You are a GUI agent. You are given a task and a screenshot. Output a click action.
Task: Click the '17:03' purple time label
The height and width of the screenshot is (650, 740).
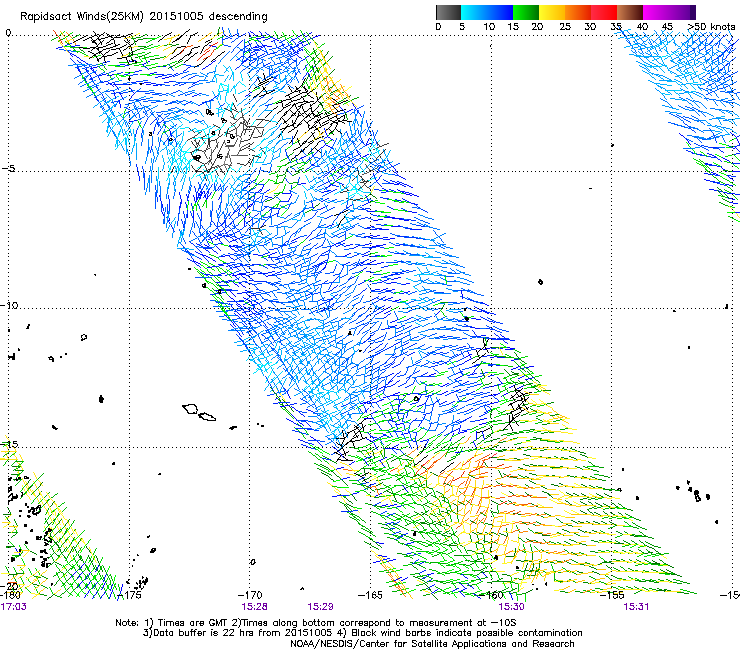[x=13, y=607]
